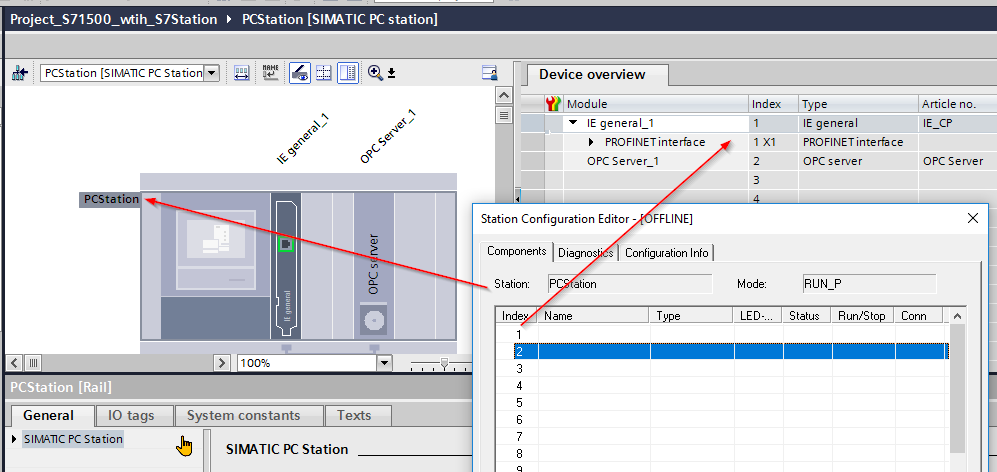Click the user settings view icon at toolbar right

pyautogui.click(x=489, y=73)
